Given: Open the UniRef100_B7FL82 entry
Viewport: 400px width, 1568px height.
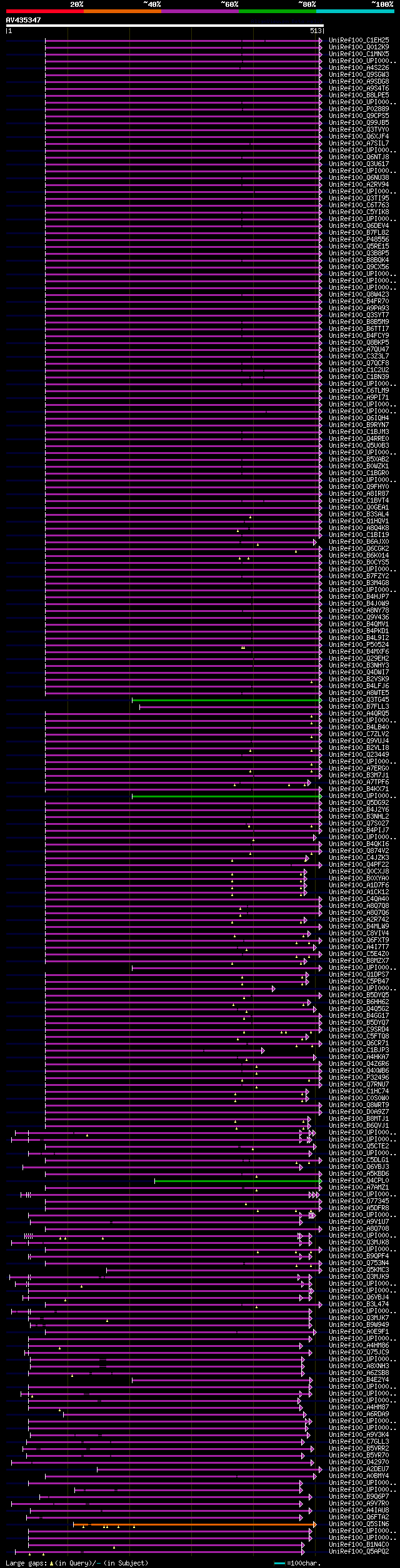Looking at the screenshot, I should click(359, 232).
